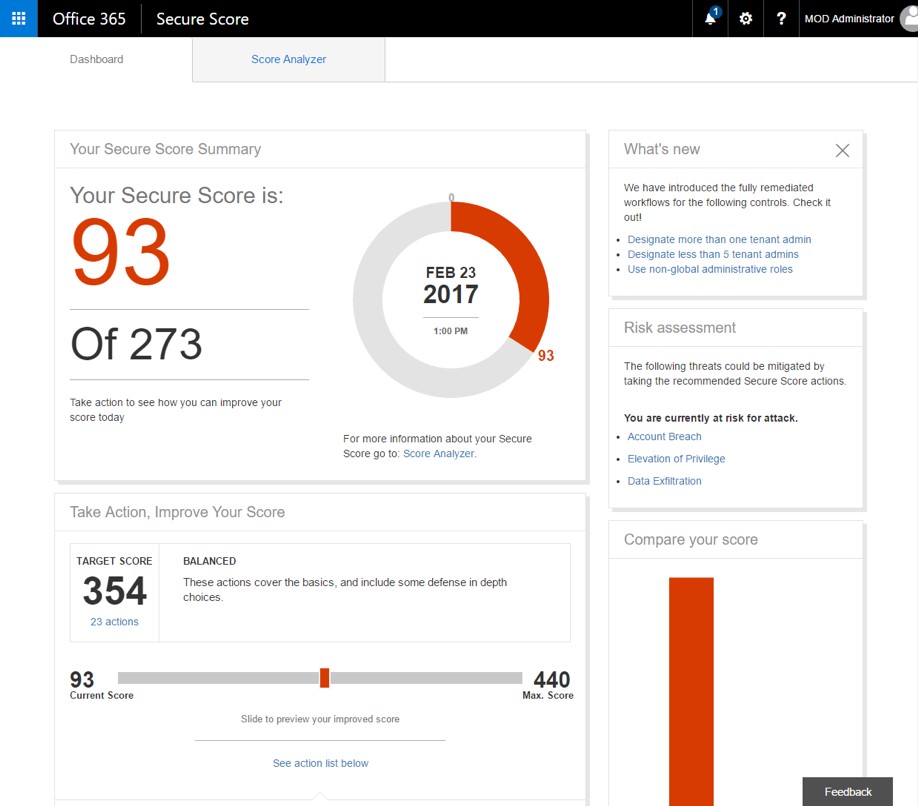
Task: Click the 1:00 PM time in chart
Action: point(450,331)
